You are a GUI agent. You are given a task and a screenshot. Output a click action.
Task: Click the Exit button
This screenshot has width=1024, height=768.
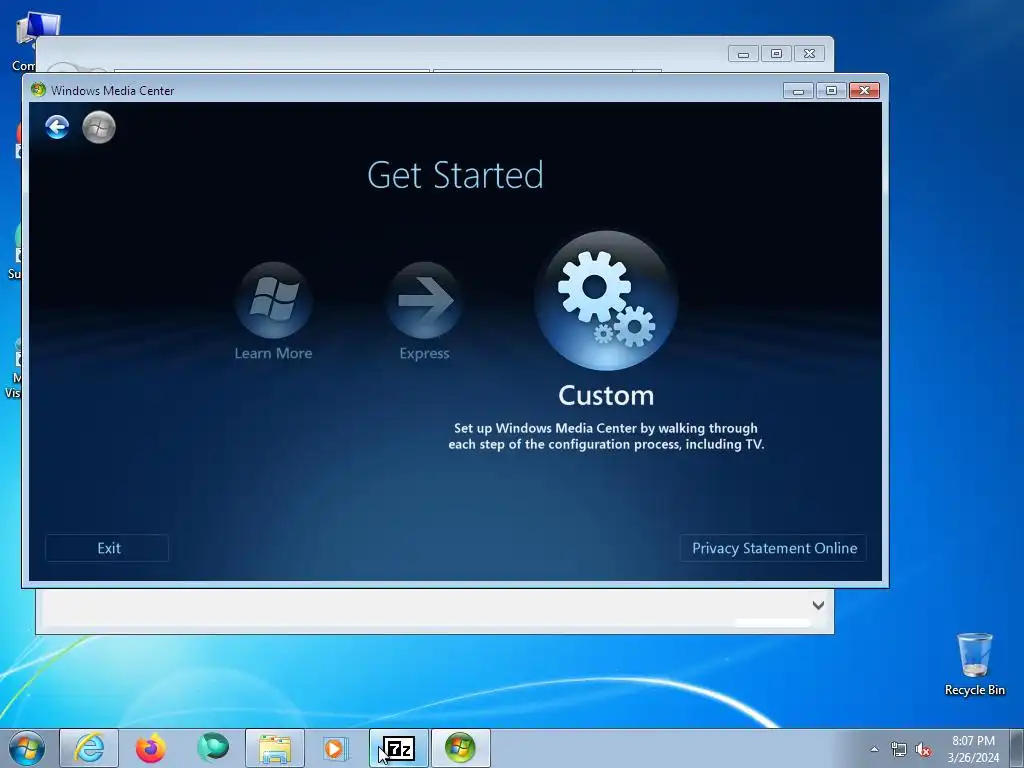tap(107, 548)
